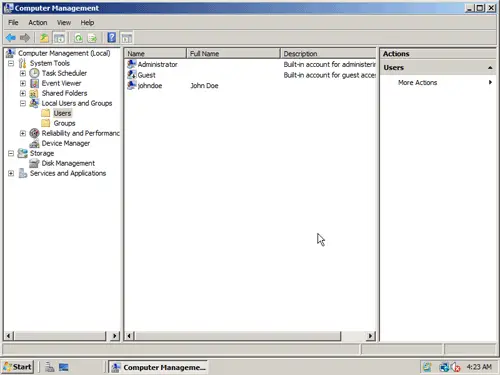
Task: Click 'Built-in account for guest' description
Action: pyautogui.click(x=330, y=75)
